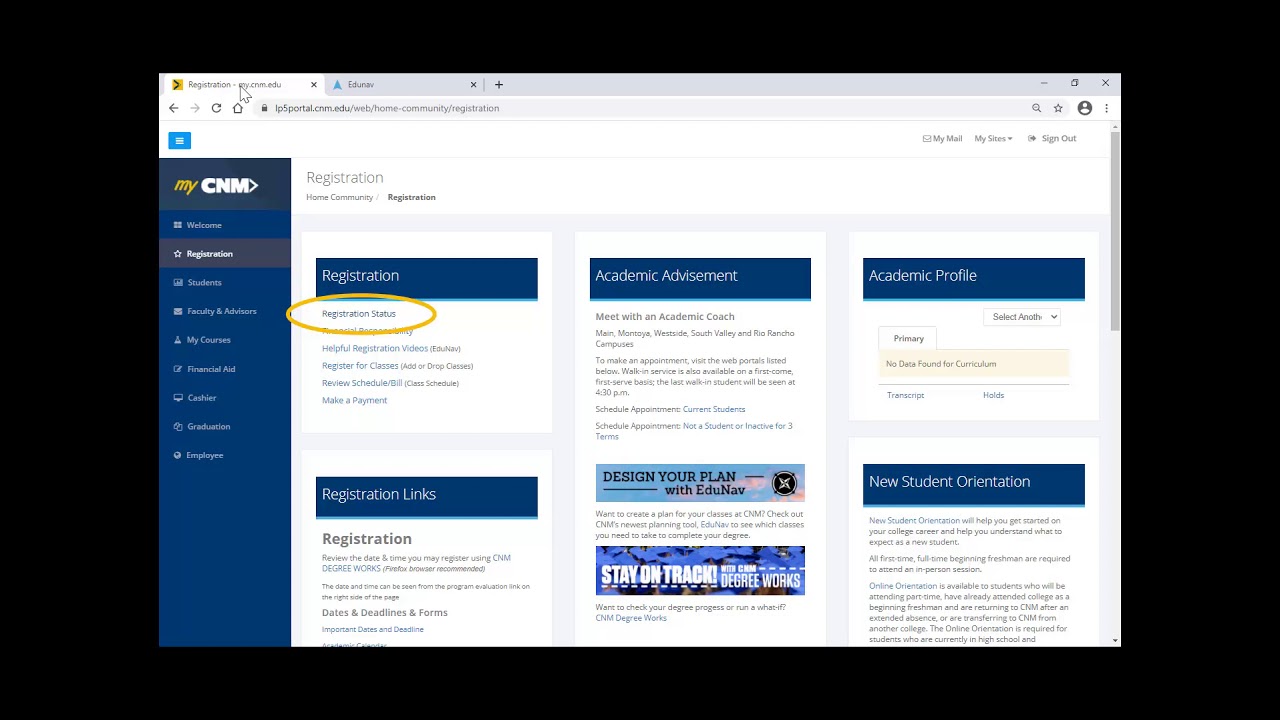Bookmark this page with star icon

click(x=1058, y=108)
